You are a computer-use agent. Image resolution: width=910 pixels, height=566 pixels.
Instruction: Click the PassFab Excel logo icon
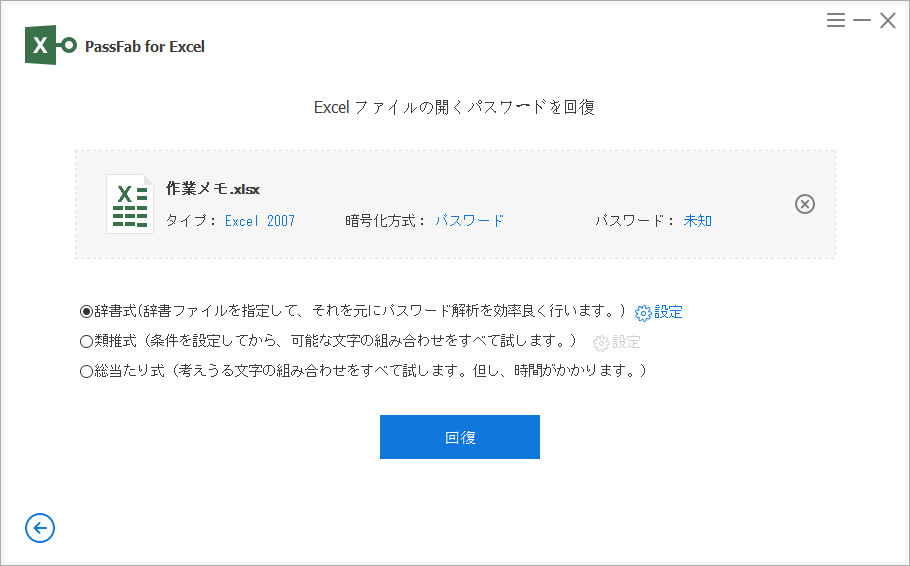(x=51, y=46)
